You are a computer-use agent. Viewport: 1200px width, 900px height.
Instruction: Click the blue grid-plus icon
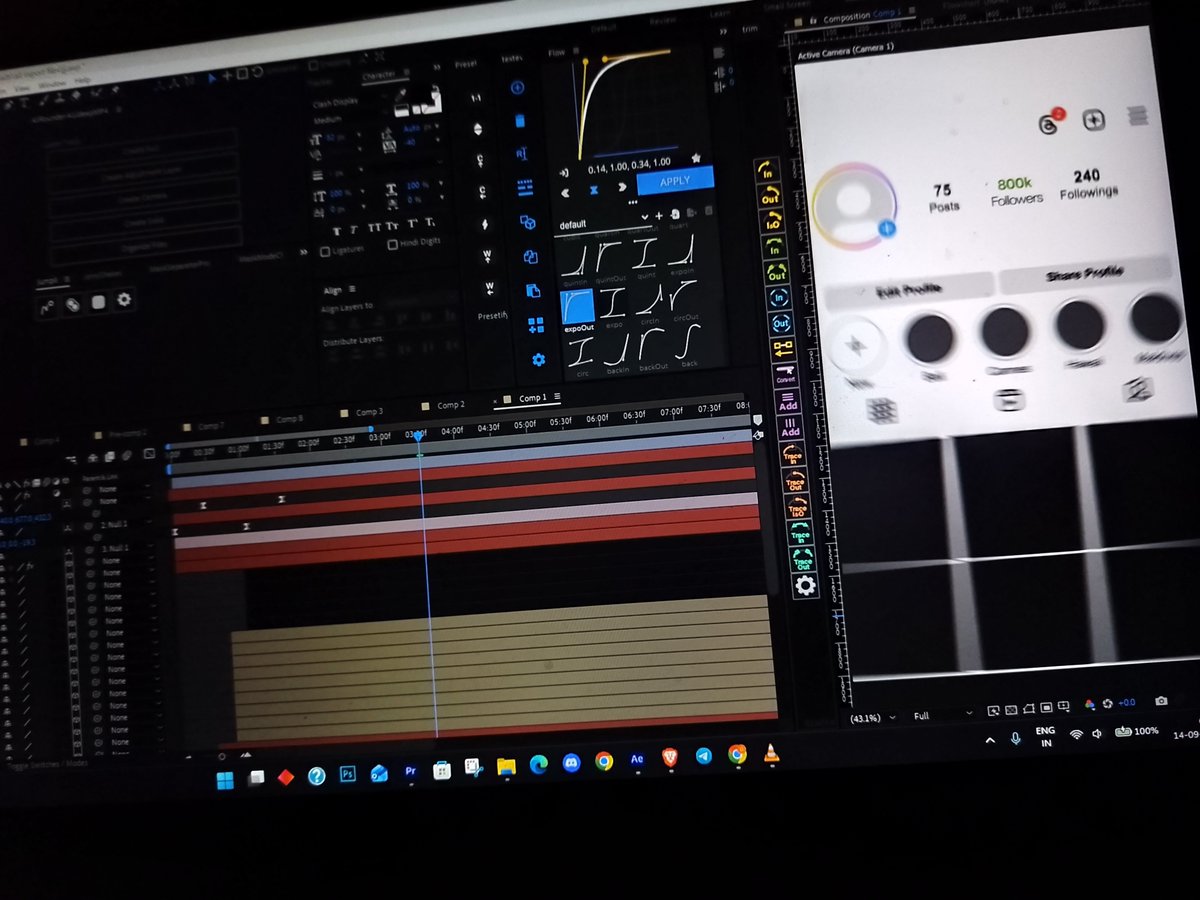point(536,325)
